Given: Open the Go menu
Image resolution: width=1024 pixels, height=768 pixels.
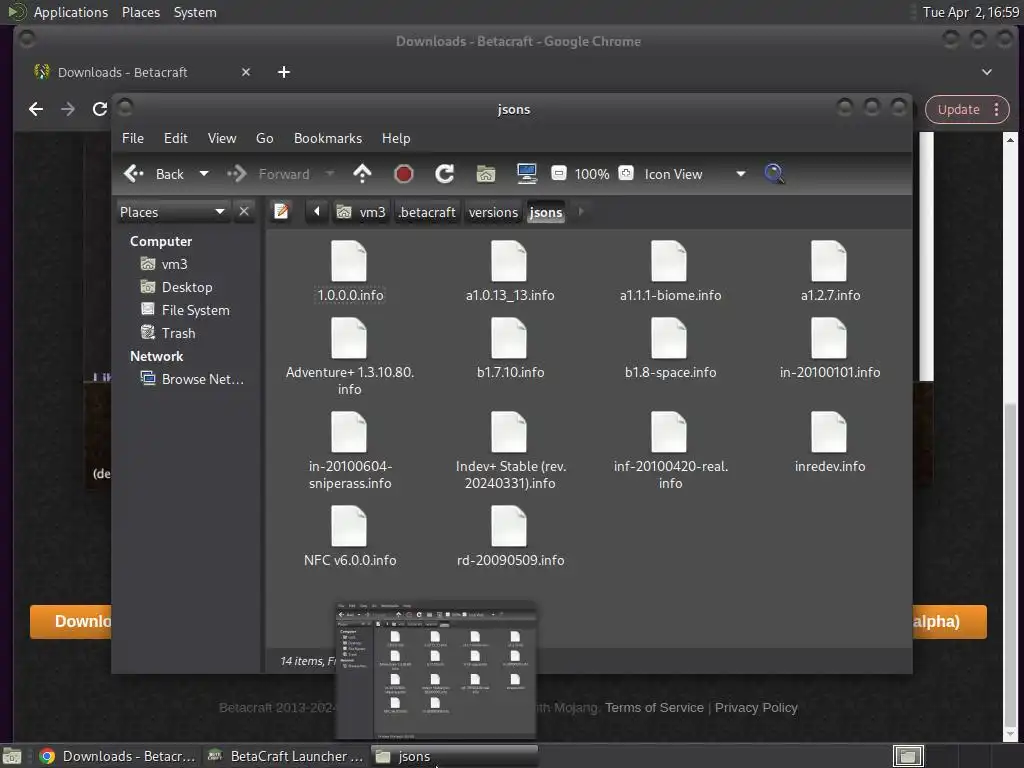Looking at the screenshot, I should (264, 138).
